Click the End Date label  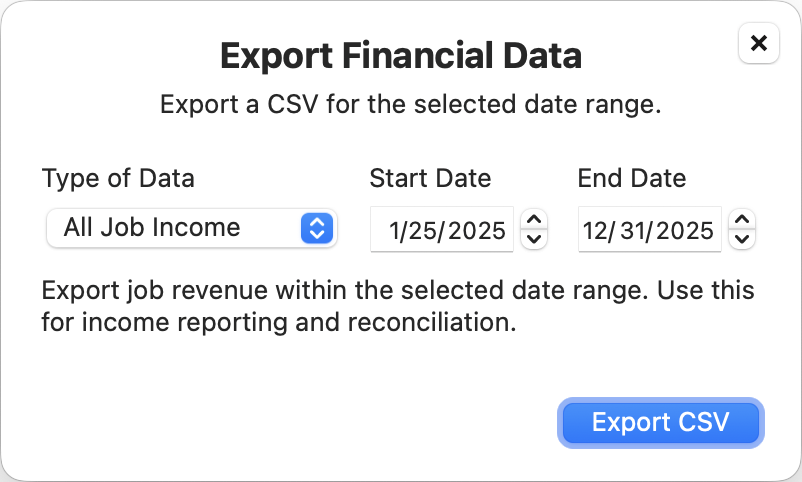[632, 179]
